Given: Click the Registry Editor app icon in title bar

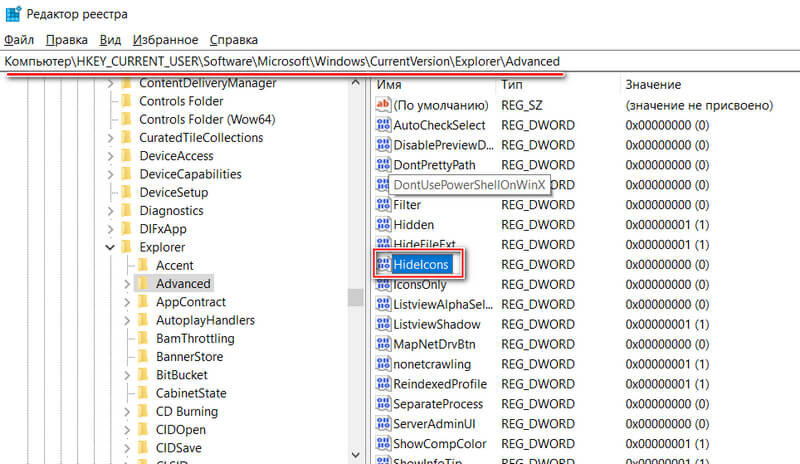Looking at the screenshot, I should coord(13,14).
